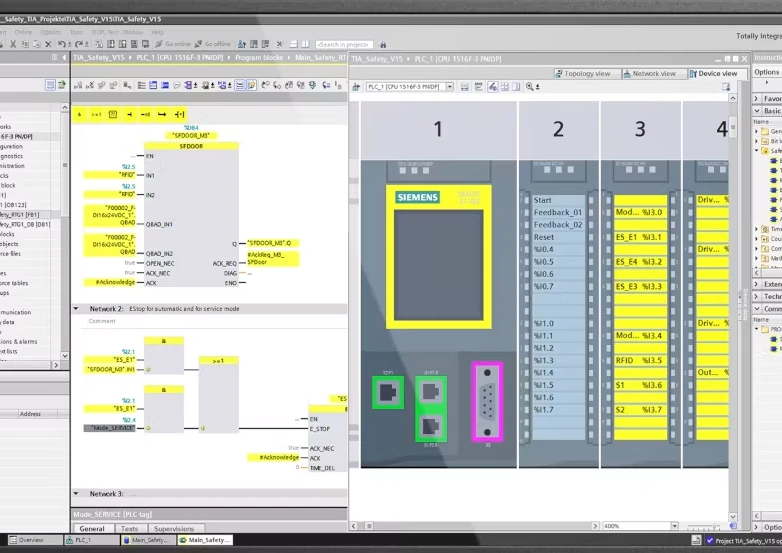Click the Redo arrow icon
782x553 pixels.
point(79,44)
